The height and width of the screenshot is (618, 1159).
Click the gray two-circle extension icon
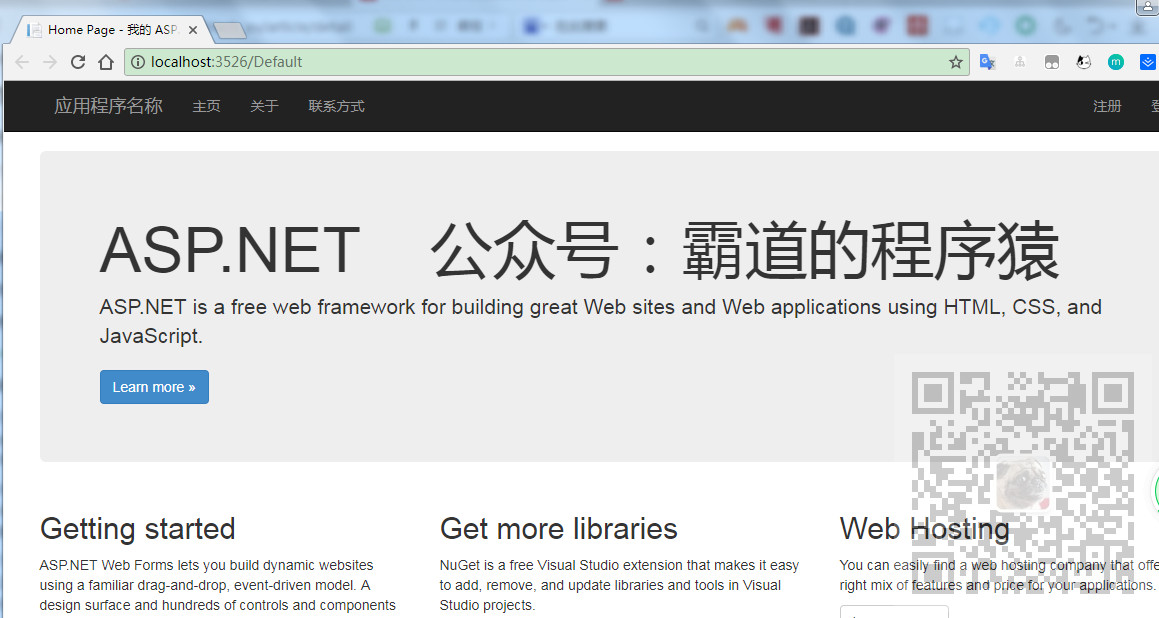(1052, 61)
